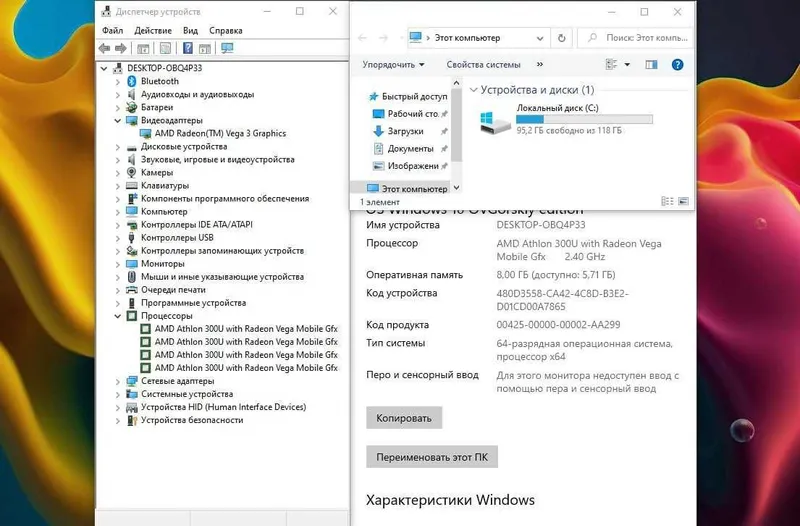Viewport: 800px width, 526px height.
Task: Select the Батареи category
Action: click(x=157, y=107)
